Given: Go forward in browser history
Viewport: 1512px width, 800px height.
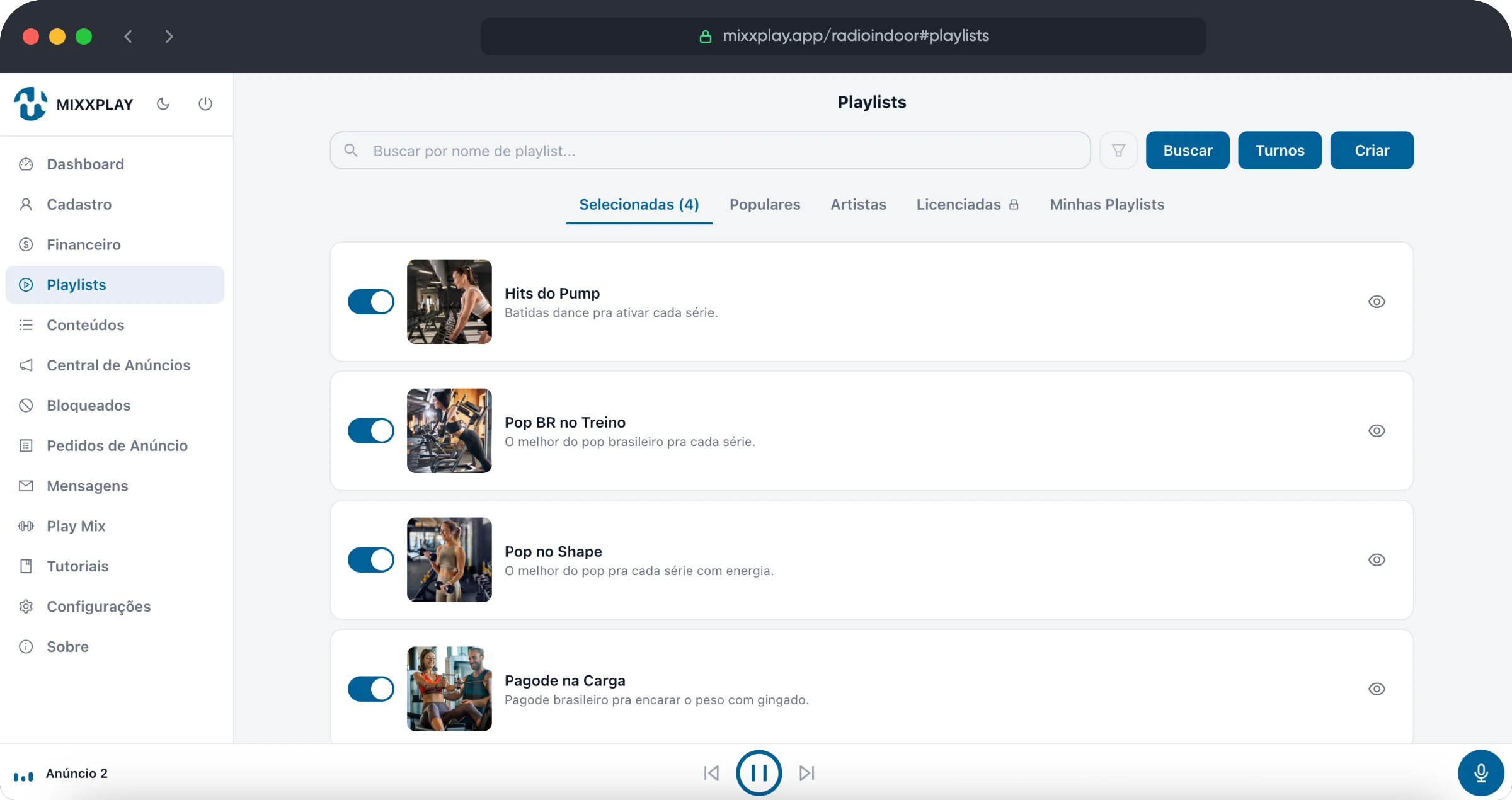Looking at the screenshot, I should (x=169, y=37).
